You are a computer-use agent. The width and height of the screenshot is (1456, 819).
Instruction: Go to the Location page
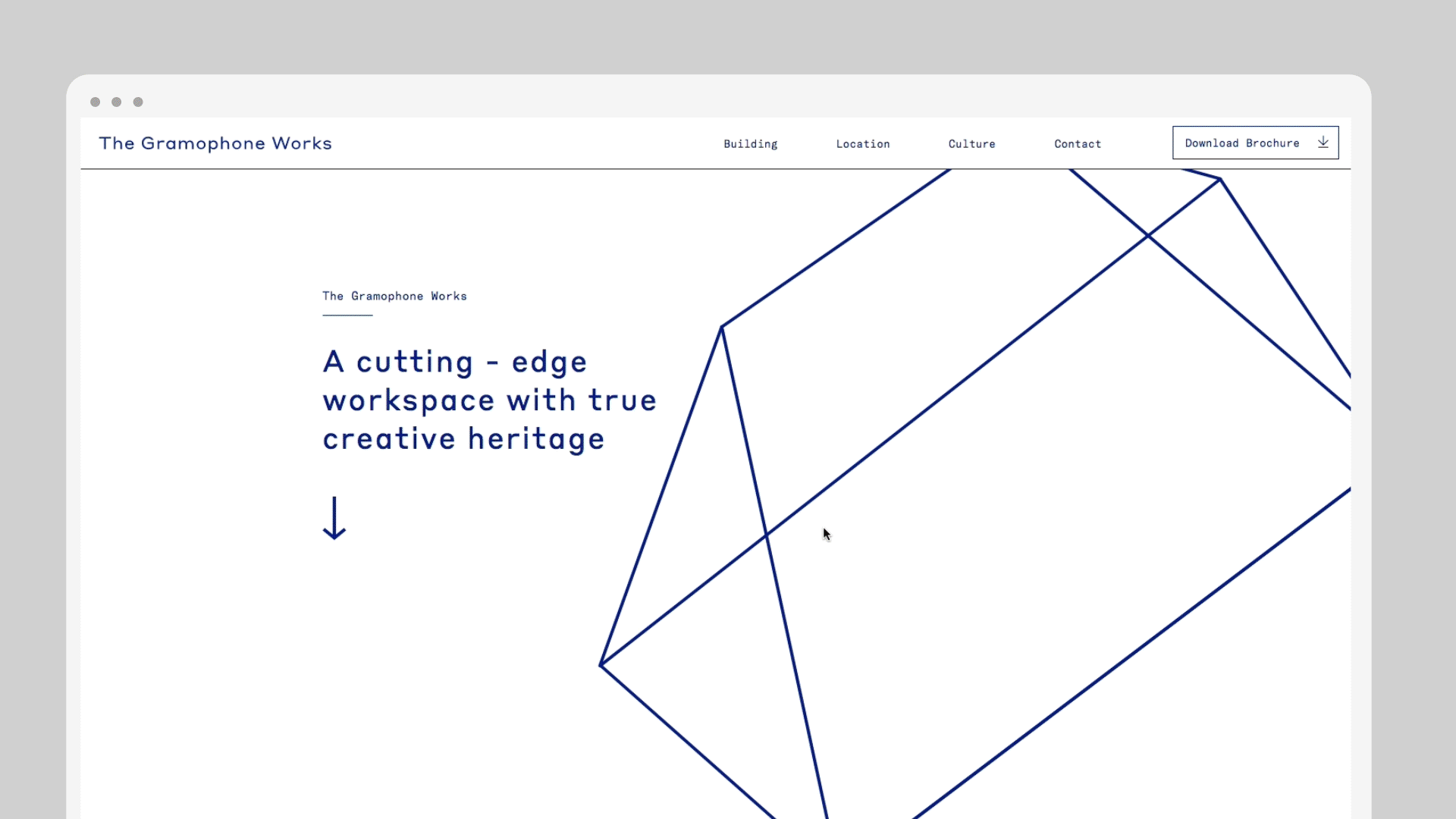(x=863, y=144)
